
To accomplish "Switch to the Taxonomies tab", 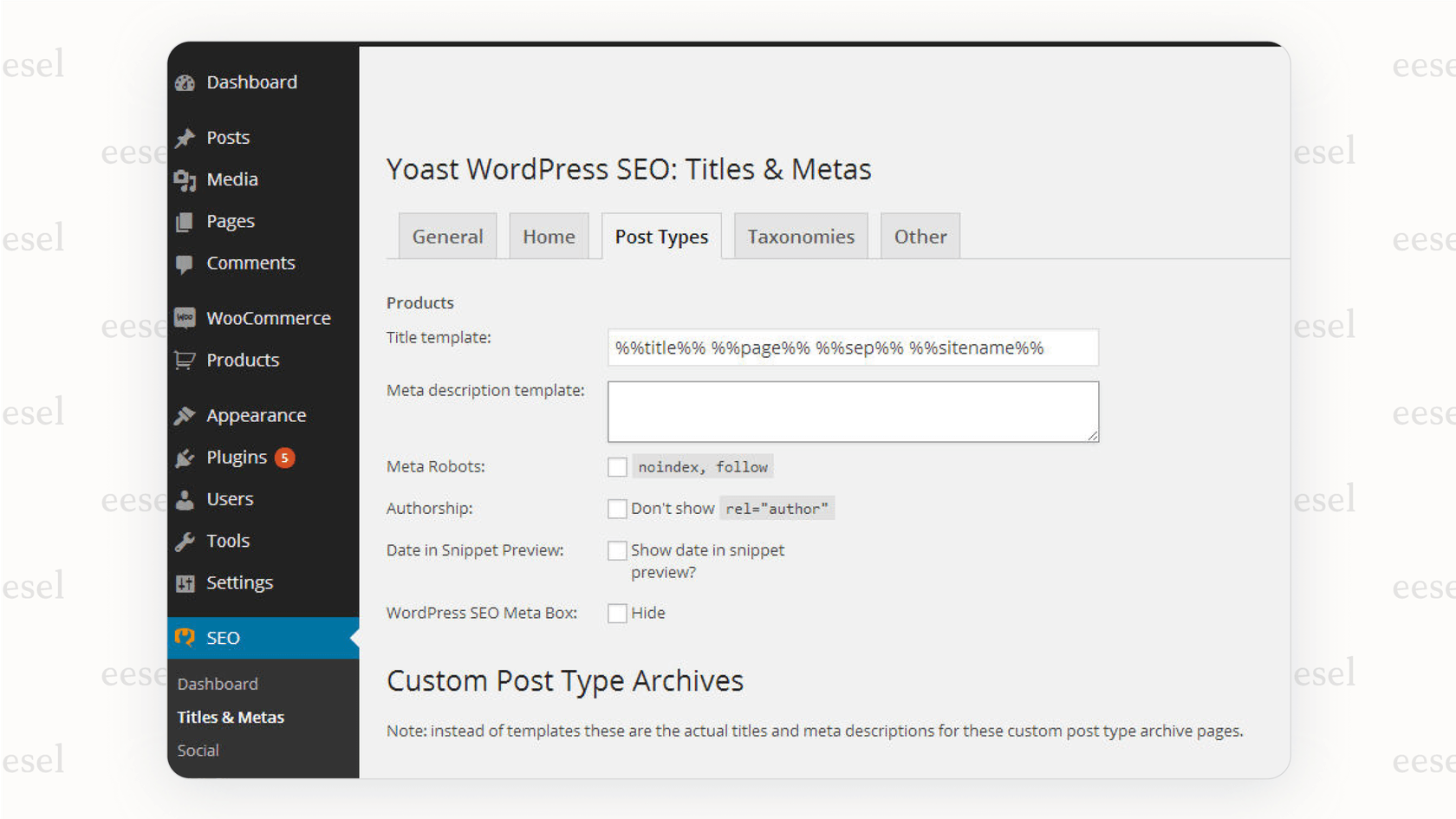I will 800,236.
